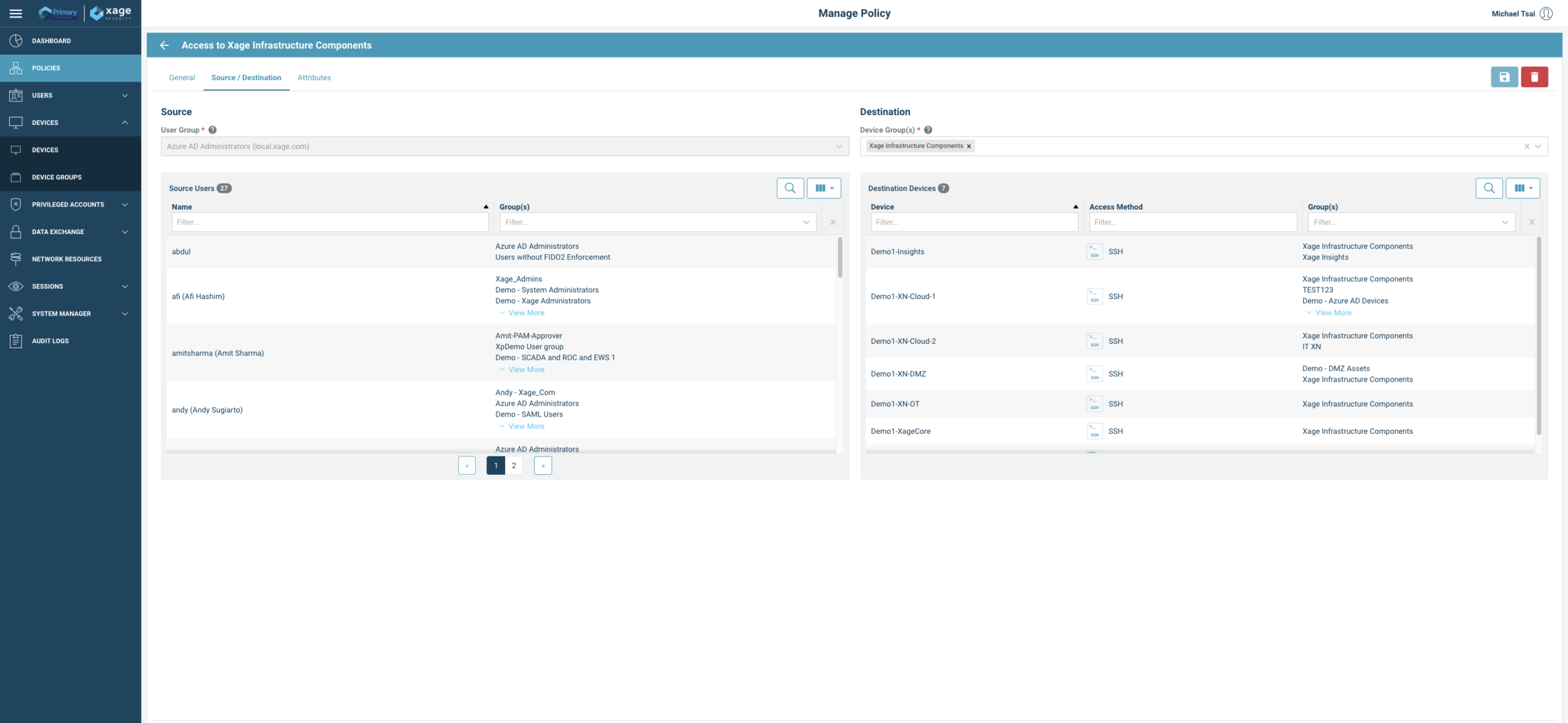
Task: Open the hamburger menu
Action: (x=16, y=13)
